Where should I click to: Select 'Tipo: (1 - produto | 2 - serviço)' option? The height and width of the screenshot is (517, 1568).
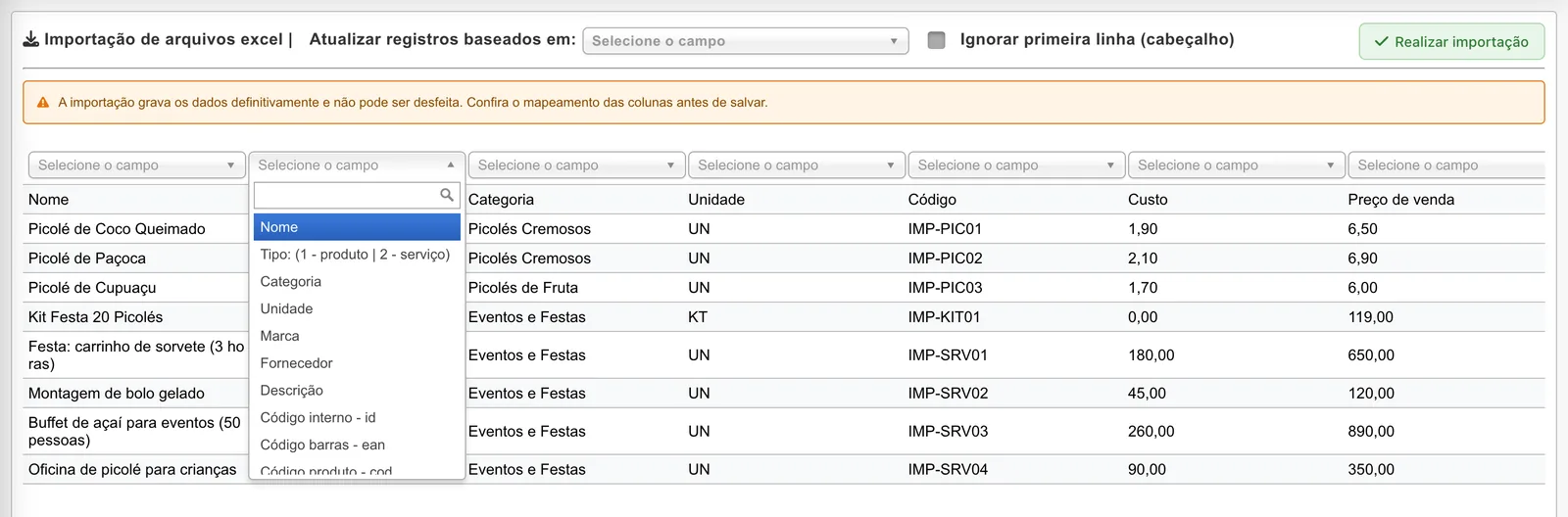tap(357, 255)
